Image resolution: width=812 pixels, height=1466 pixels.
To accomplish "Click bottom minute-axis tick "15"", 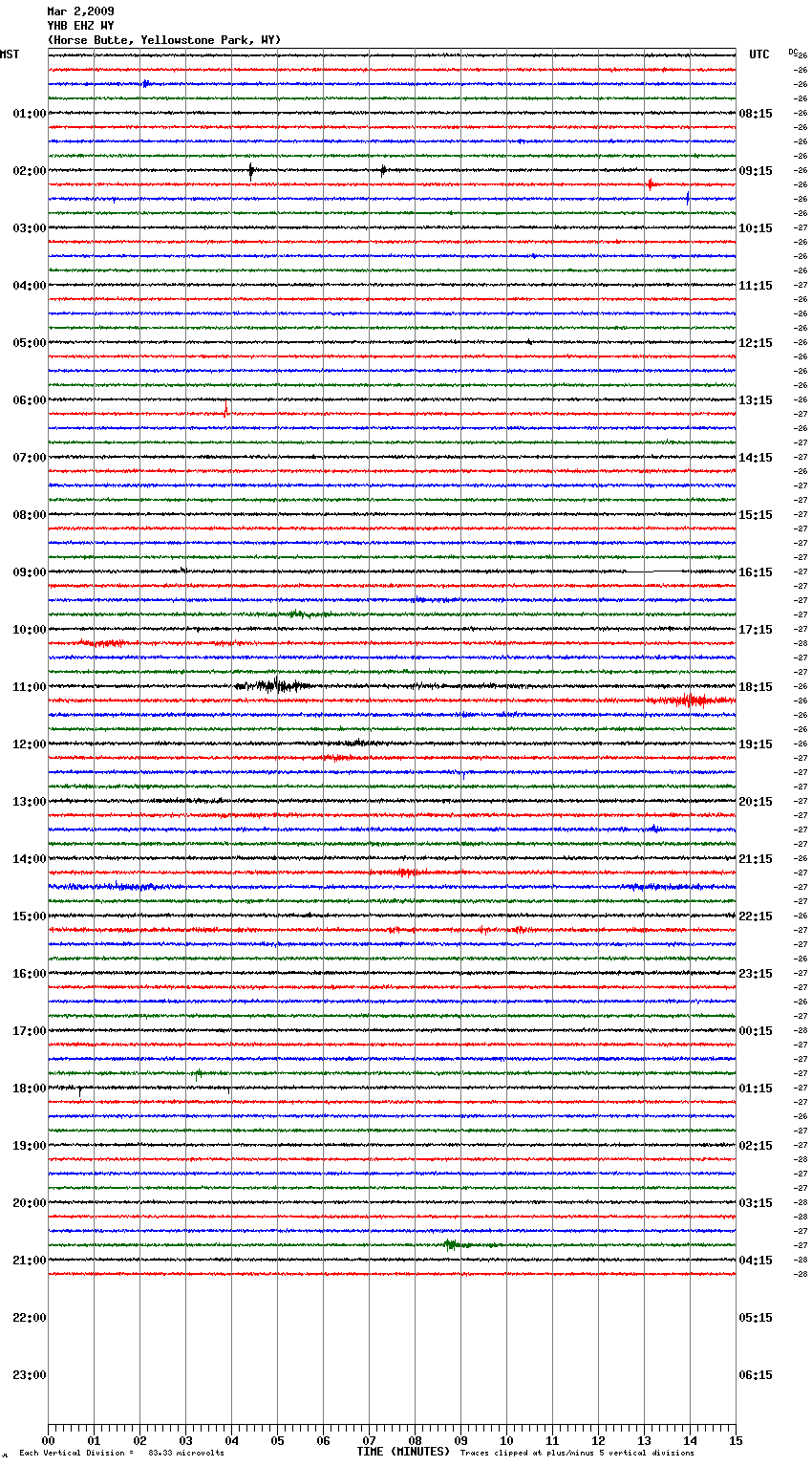I will point(736,1440).
